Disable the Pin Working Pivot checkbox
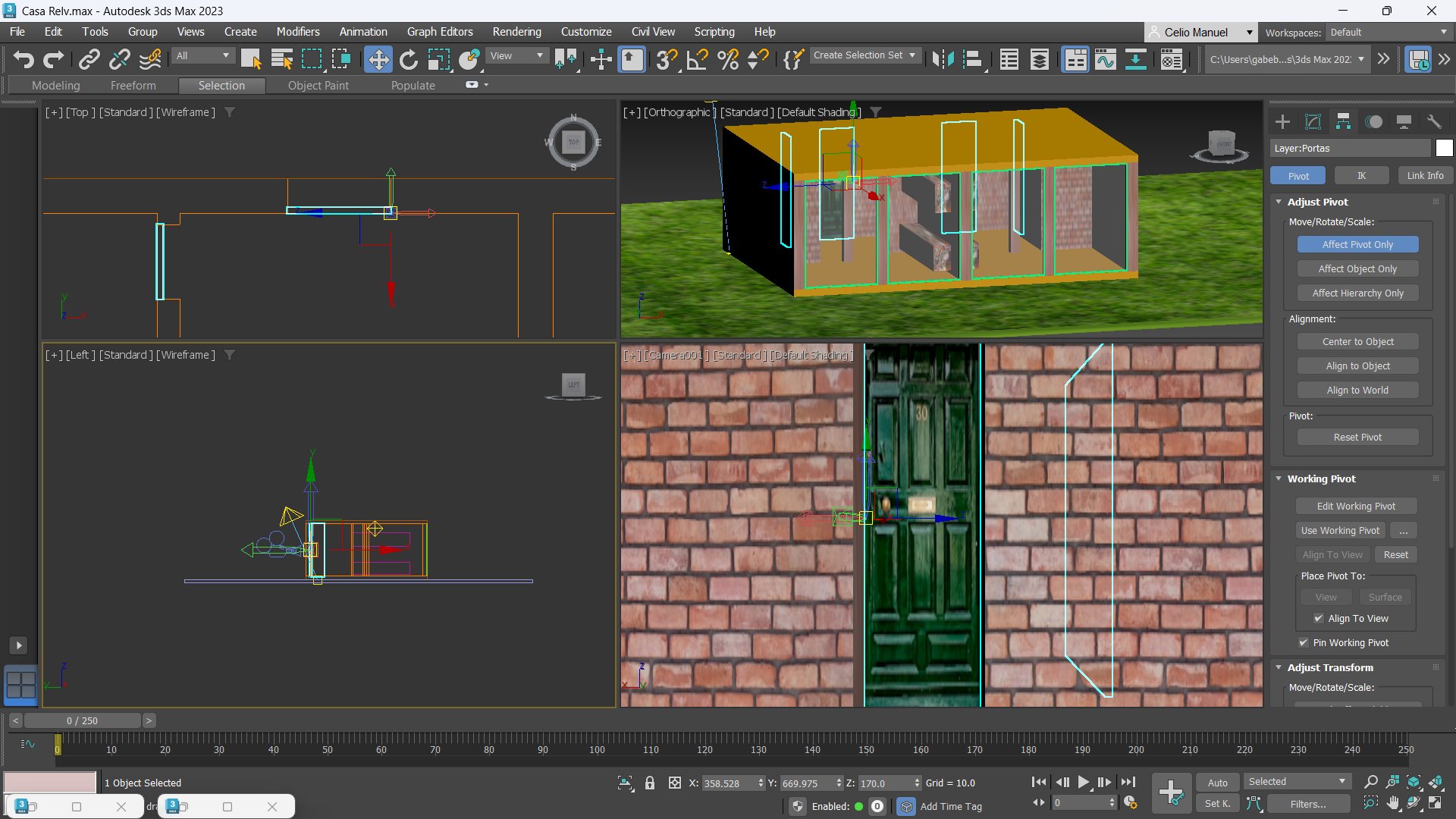This screenshot has height=819, width=1456. click(1304, 642)
